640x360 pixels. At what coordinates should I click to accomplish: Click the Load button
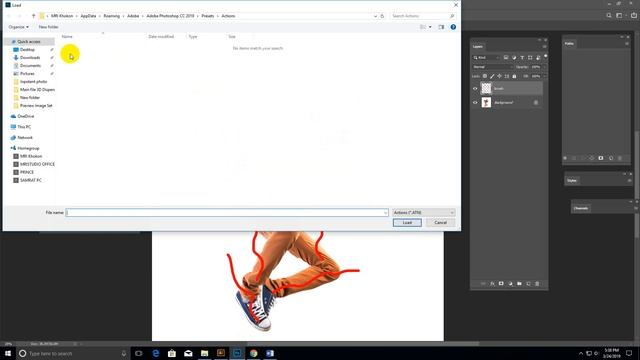pyautogui.click(x=407, y=223)
